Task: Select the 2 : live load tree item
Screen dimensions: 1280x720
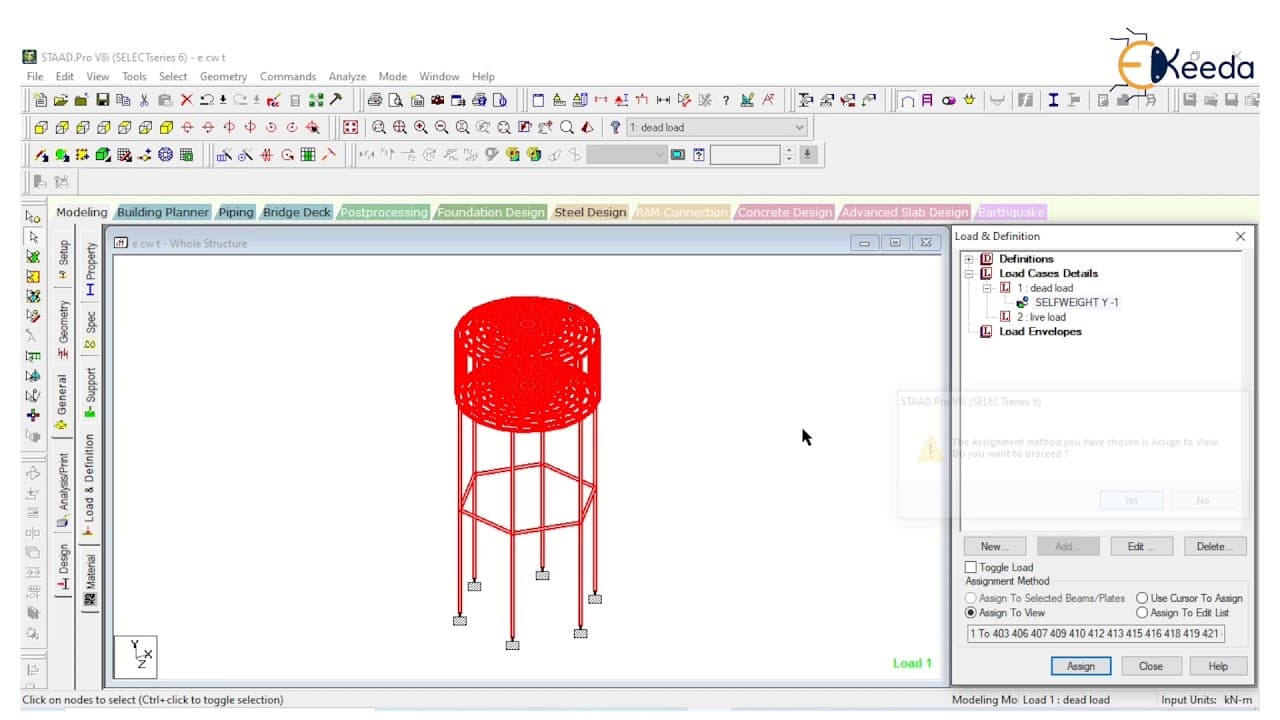Action: (x=1041, y=317)
